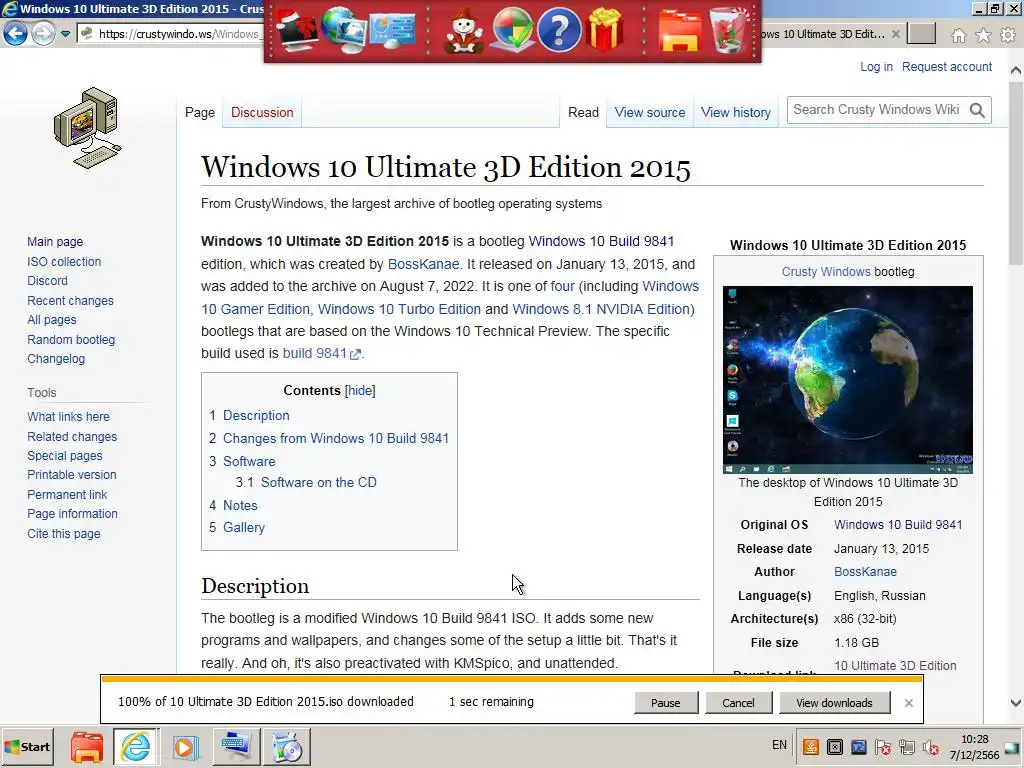This screenshot has width=1024, height=768.
Task: Switch to the Page tab
Action: [x=200, y=112]
